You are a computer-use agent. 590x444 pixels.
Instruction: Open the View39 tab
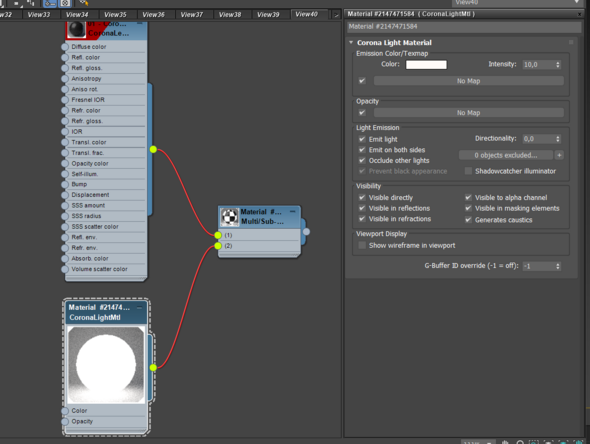point(268,15)
